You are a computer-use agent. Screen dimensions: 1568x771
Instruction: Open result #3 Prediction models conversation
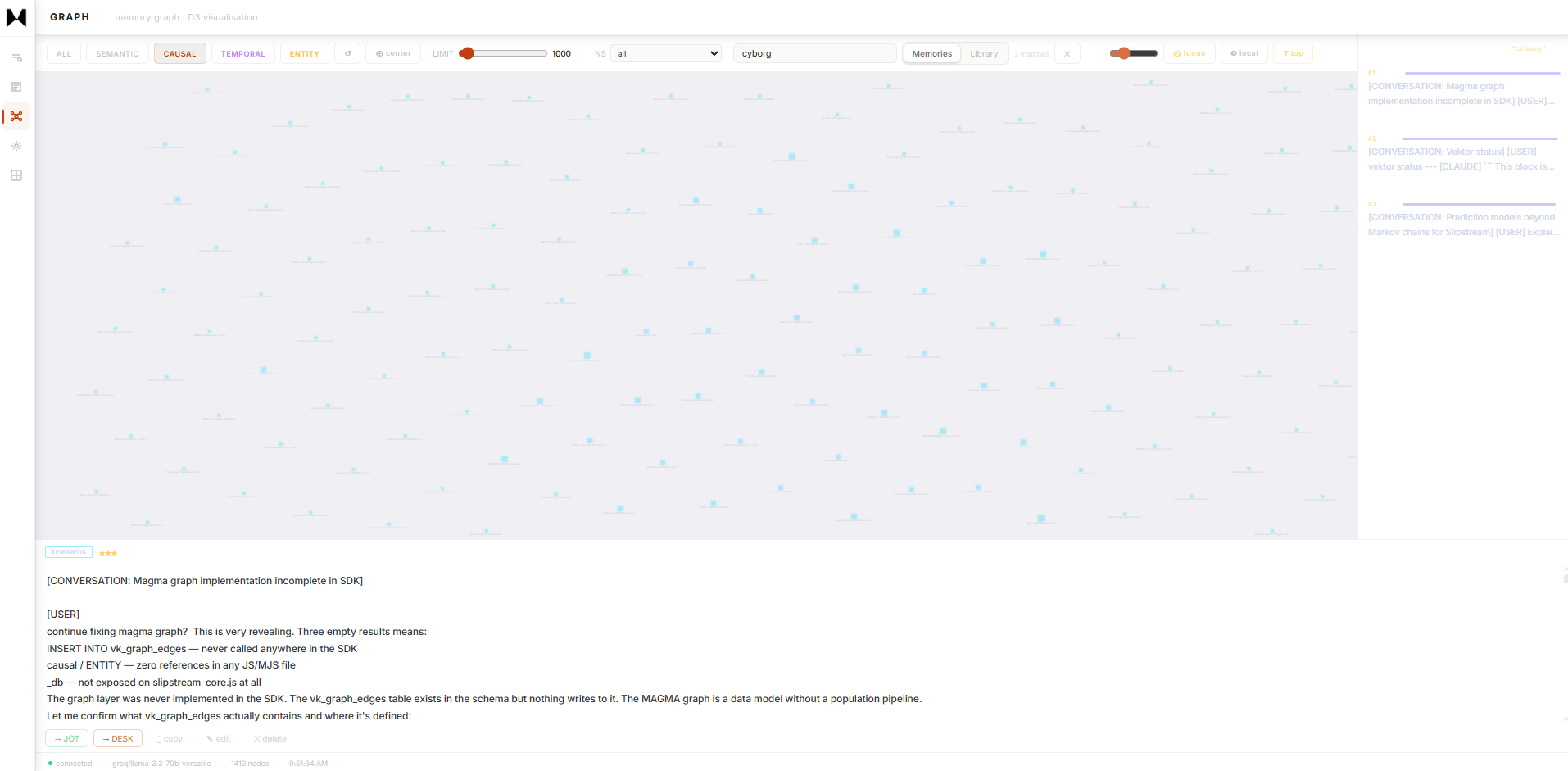(1463, 218)
